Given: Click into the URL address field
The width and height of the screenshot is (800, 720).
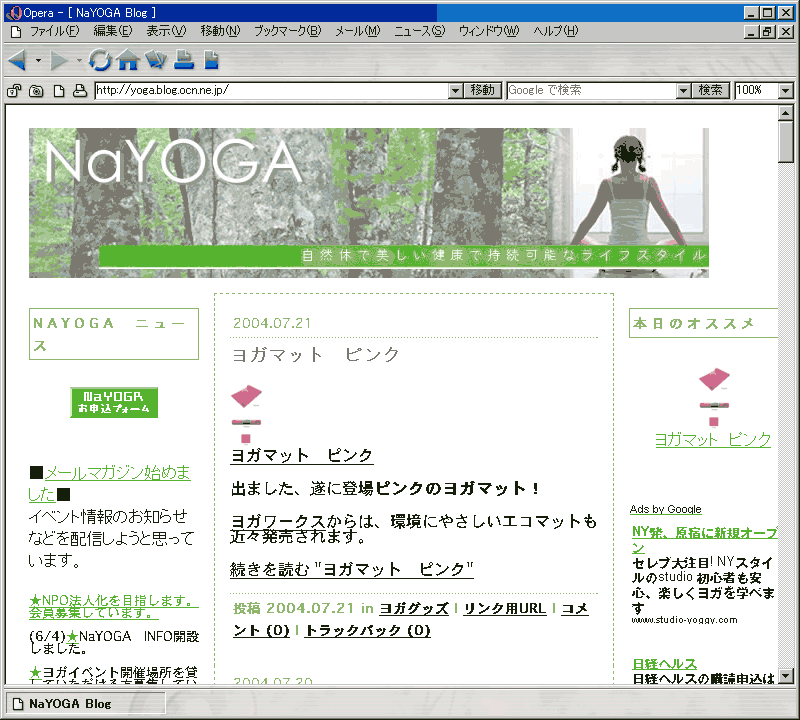Looking at the screenshot, I should [272, 91].
